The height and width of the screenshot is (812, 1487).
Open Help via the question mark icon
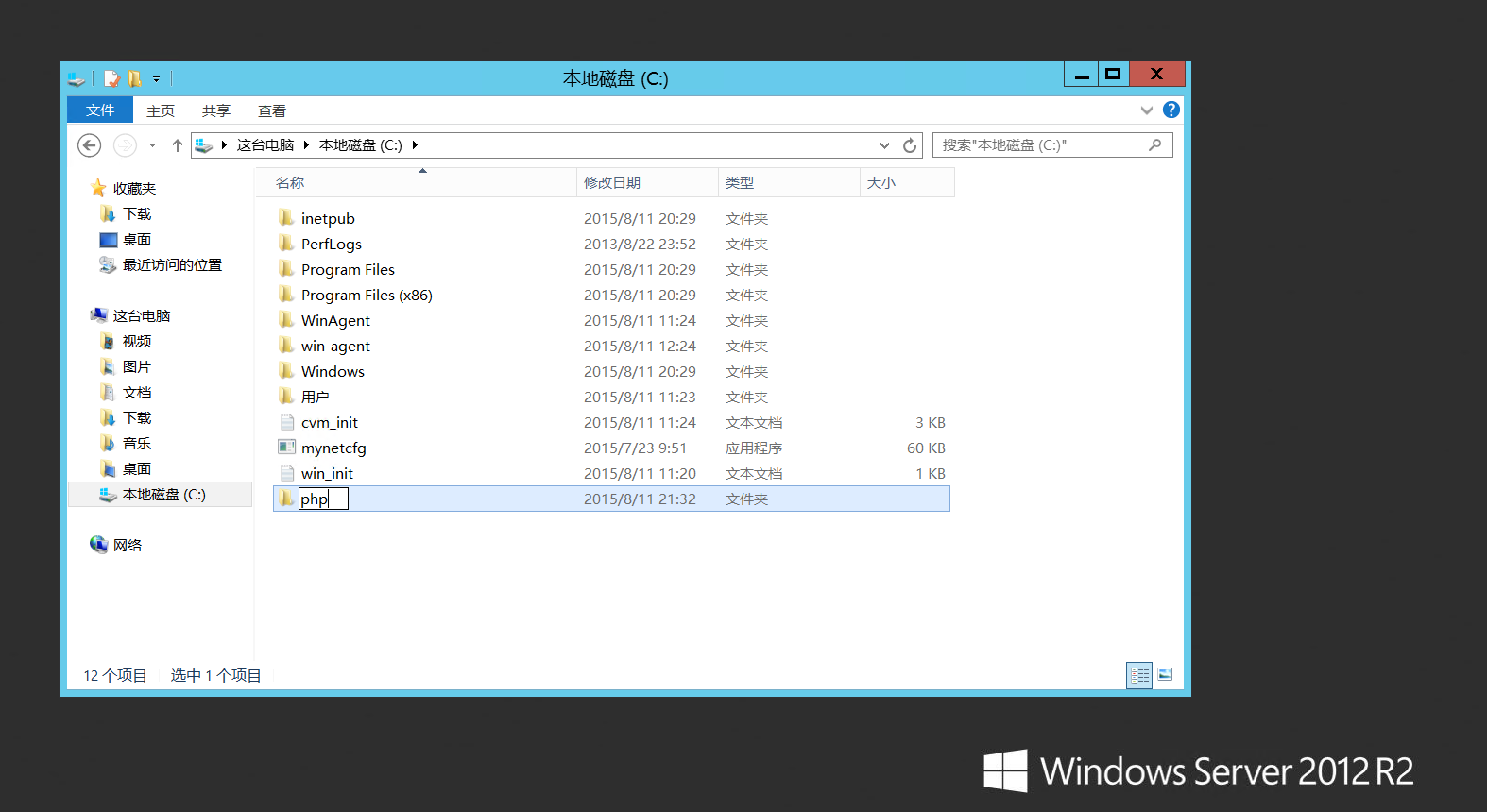tap(1171, 110)
